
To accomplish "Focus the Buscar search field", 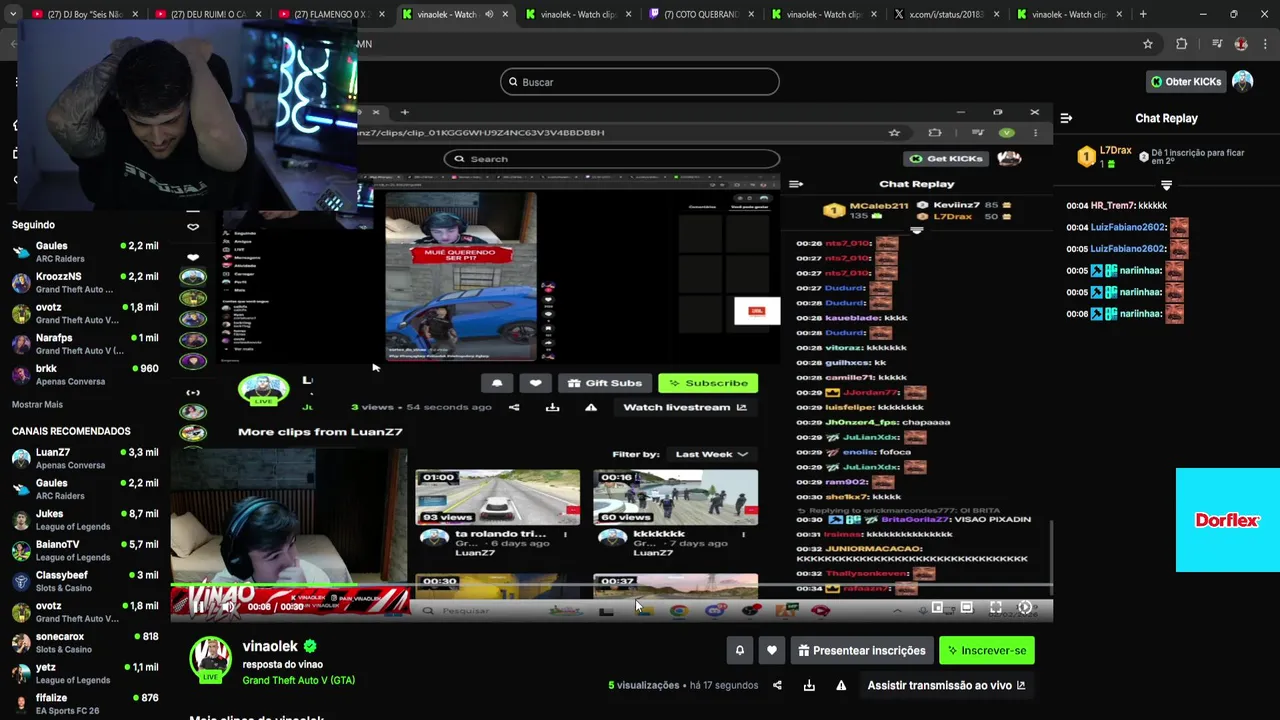I will tap(640, 82).
